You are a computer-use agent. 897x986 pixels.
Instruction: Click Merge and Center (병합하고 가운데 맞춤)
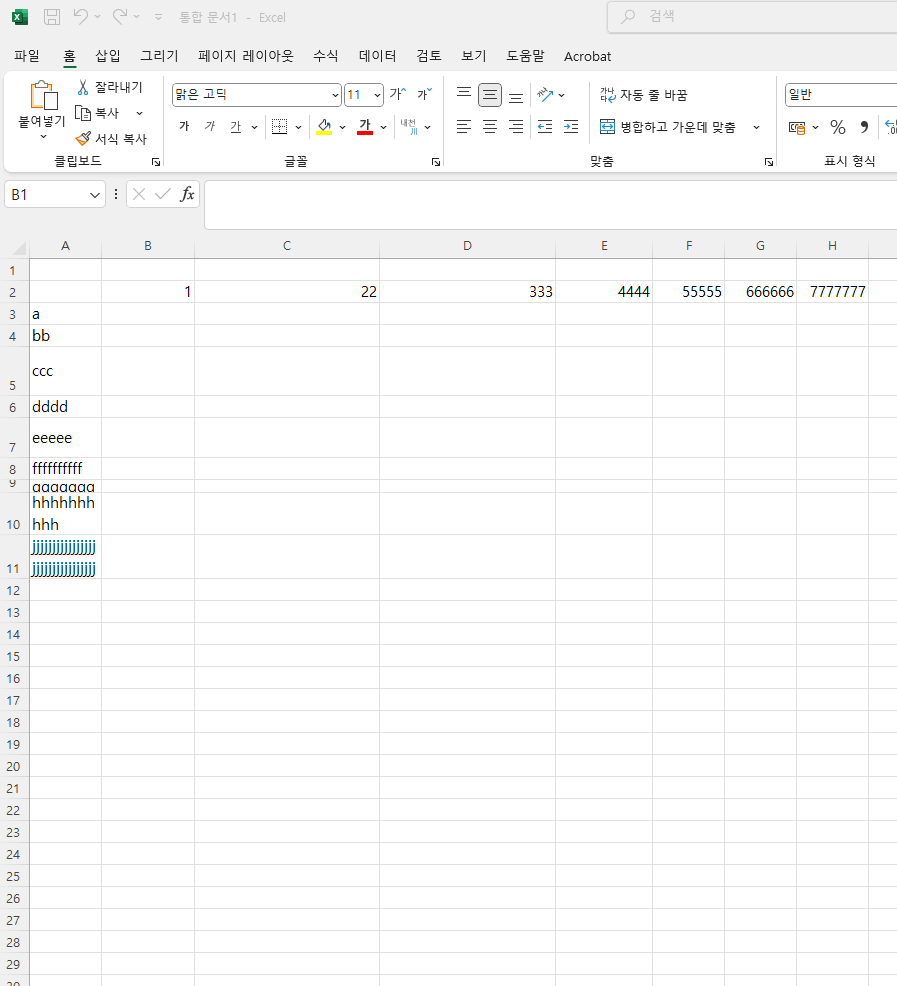click(x=667, y=127)
